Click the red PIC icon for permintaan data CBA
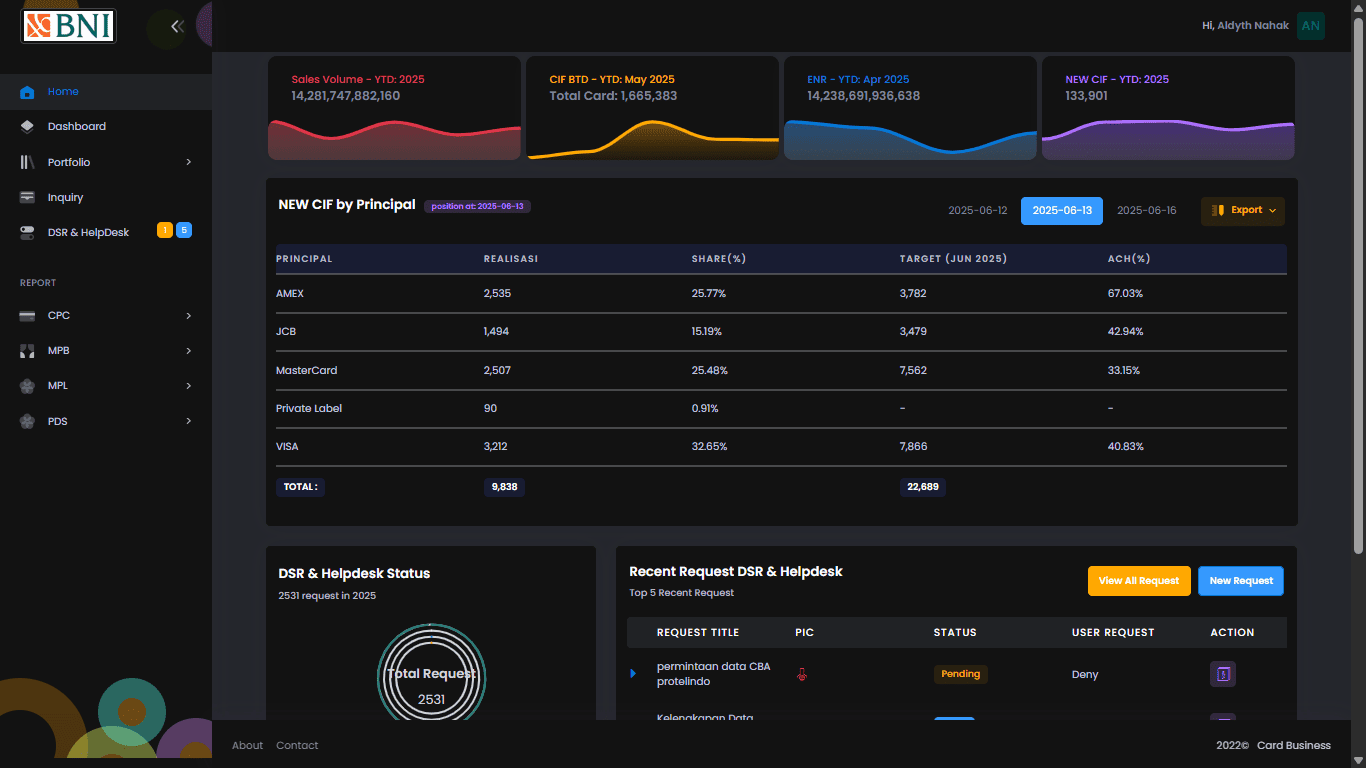The image size is (1366, 768). 802,674
